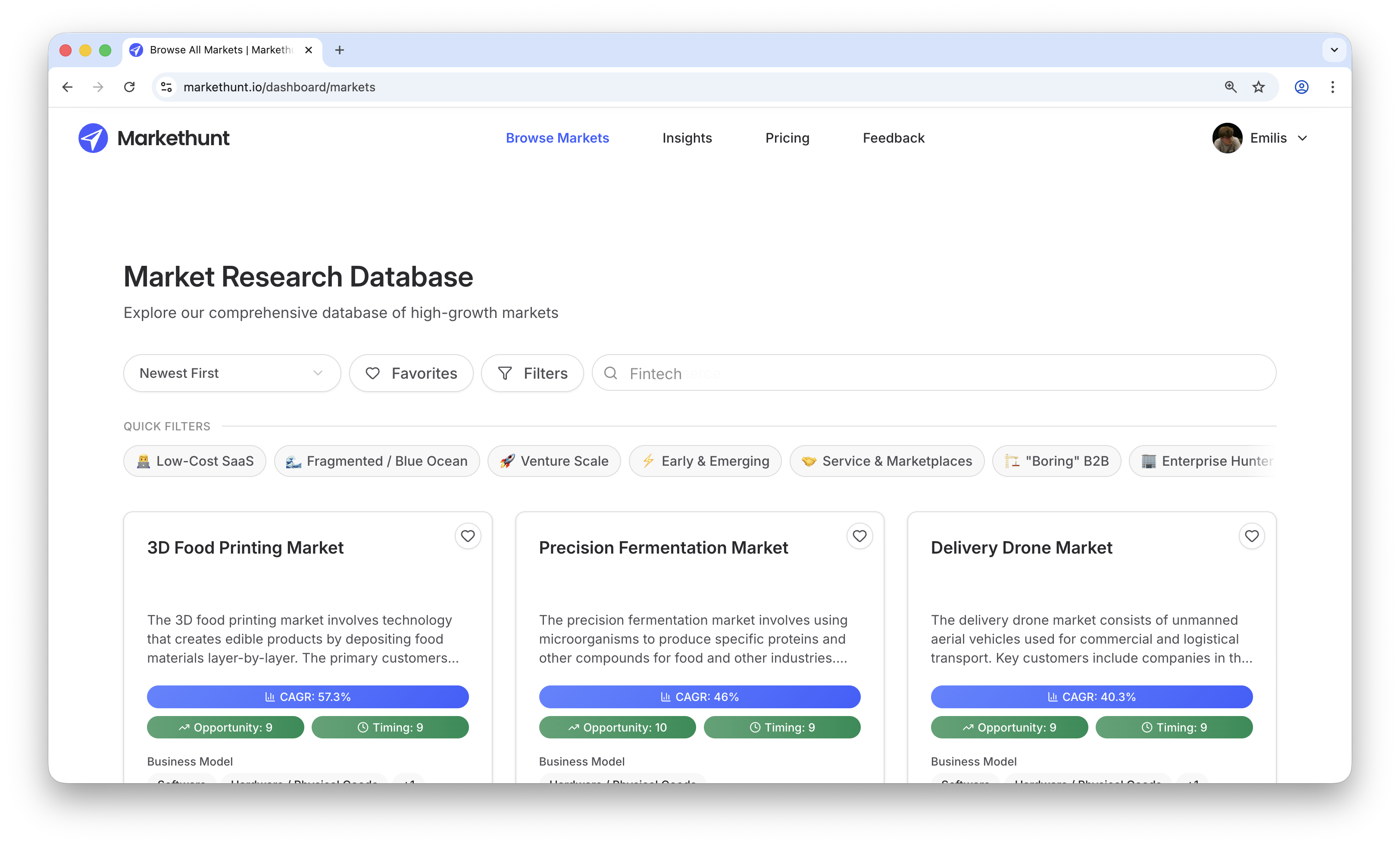
Task: Click the page reload icon
Action: pos(130,87)
